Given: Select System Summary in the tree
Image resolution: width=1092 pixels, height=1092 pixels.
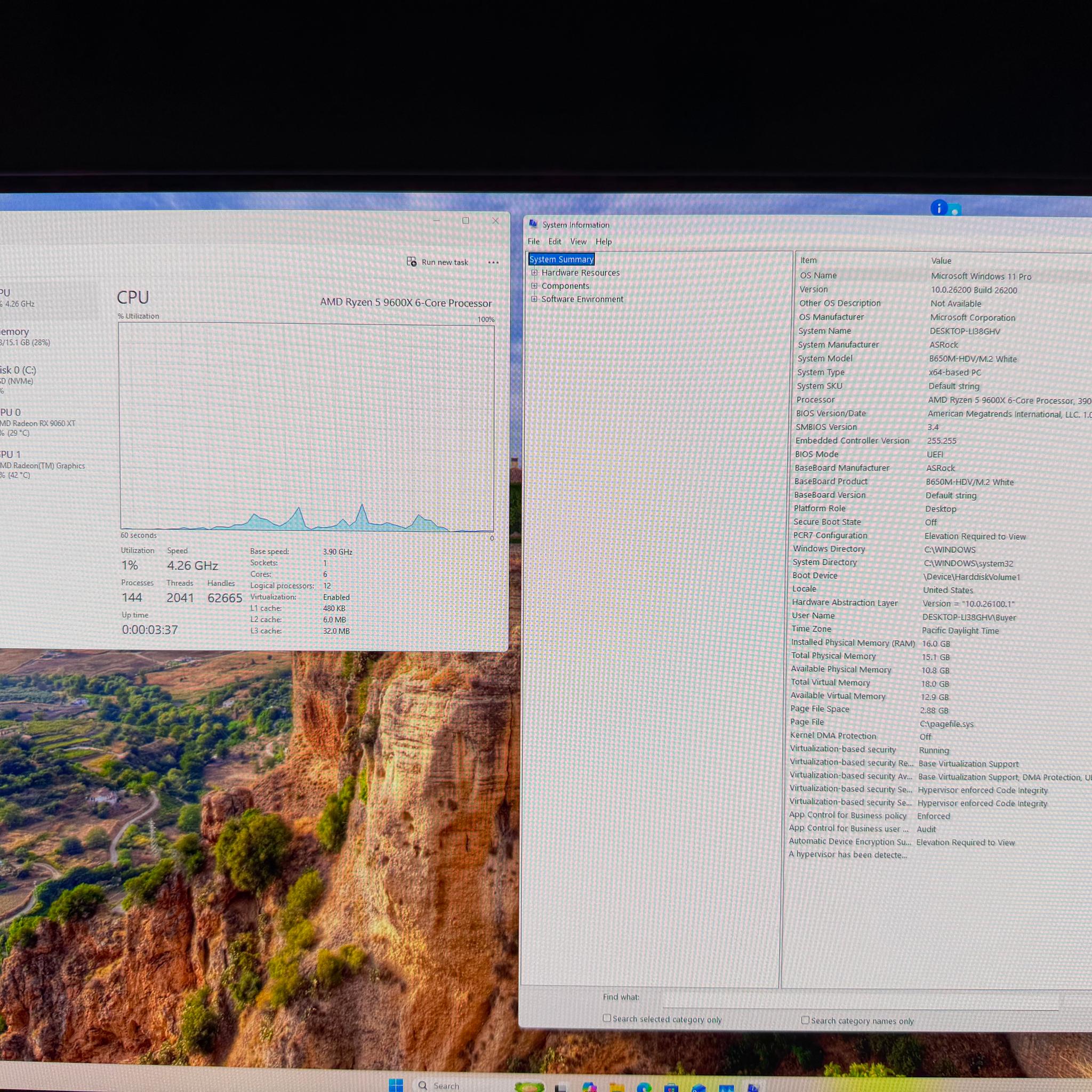Looking at the screenshot, I should (x=561, y=259).
